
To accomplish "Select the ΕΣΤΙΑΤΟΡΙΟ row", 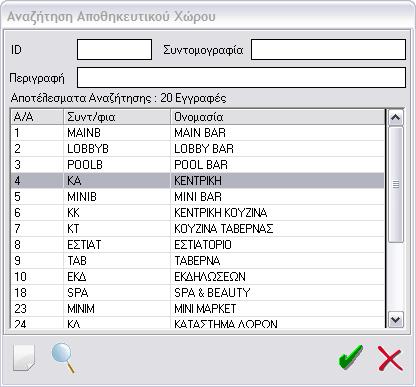I will coord(197,245).
